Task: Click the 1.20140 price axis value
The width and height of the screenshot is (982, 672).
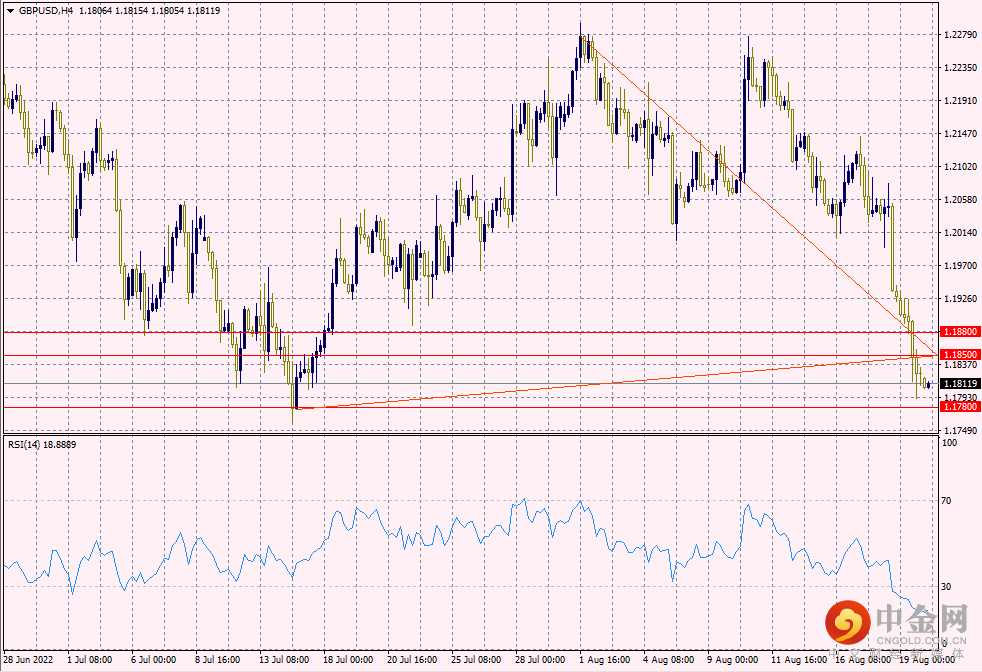Action: pyautogui.click(x=960, y=232)
